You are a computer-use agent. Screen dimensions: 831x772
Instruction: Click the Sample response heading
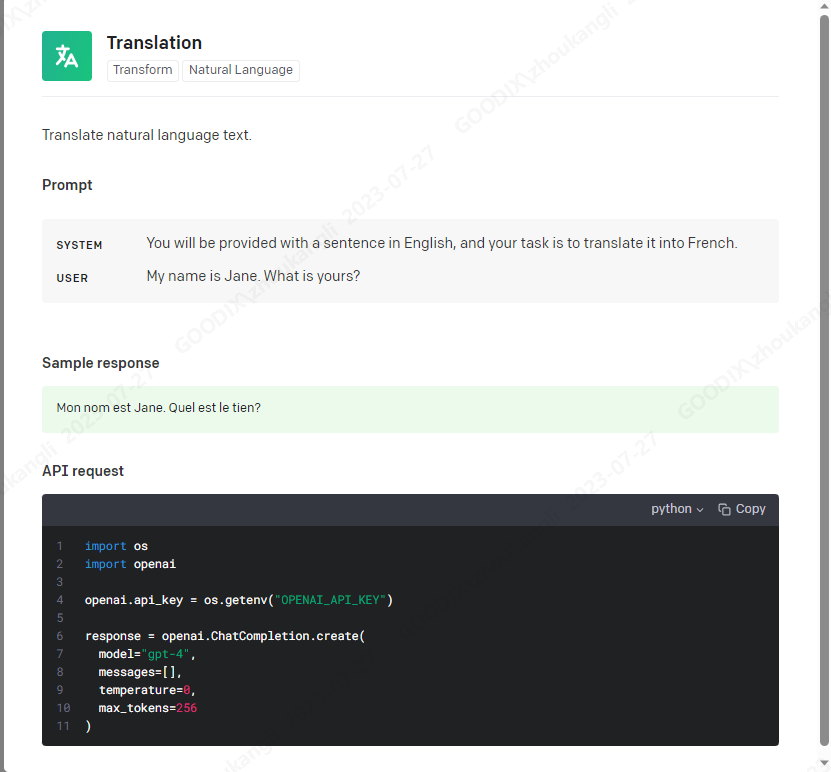pos(101,363)
